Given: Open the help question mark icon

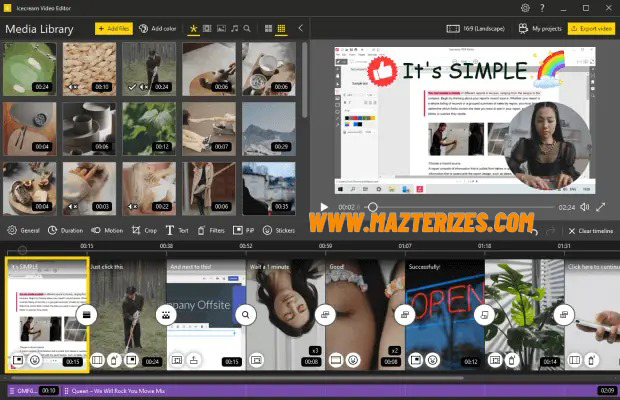Looking at the screenshot, I should pos(542,8).
